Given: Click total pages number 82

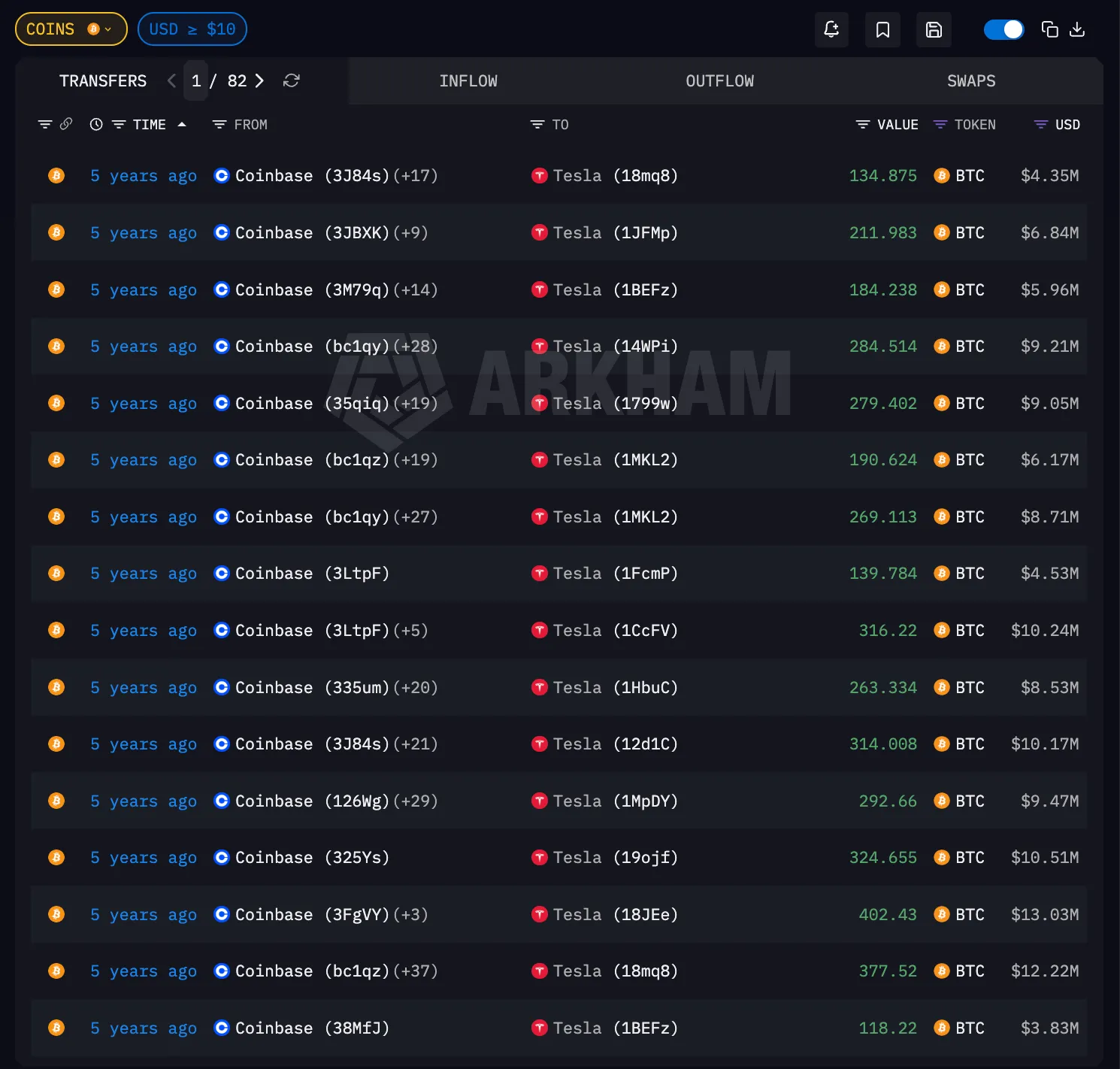Looking at the screenshot, I should click(x=237, y=80).
